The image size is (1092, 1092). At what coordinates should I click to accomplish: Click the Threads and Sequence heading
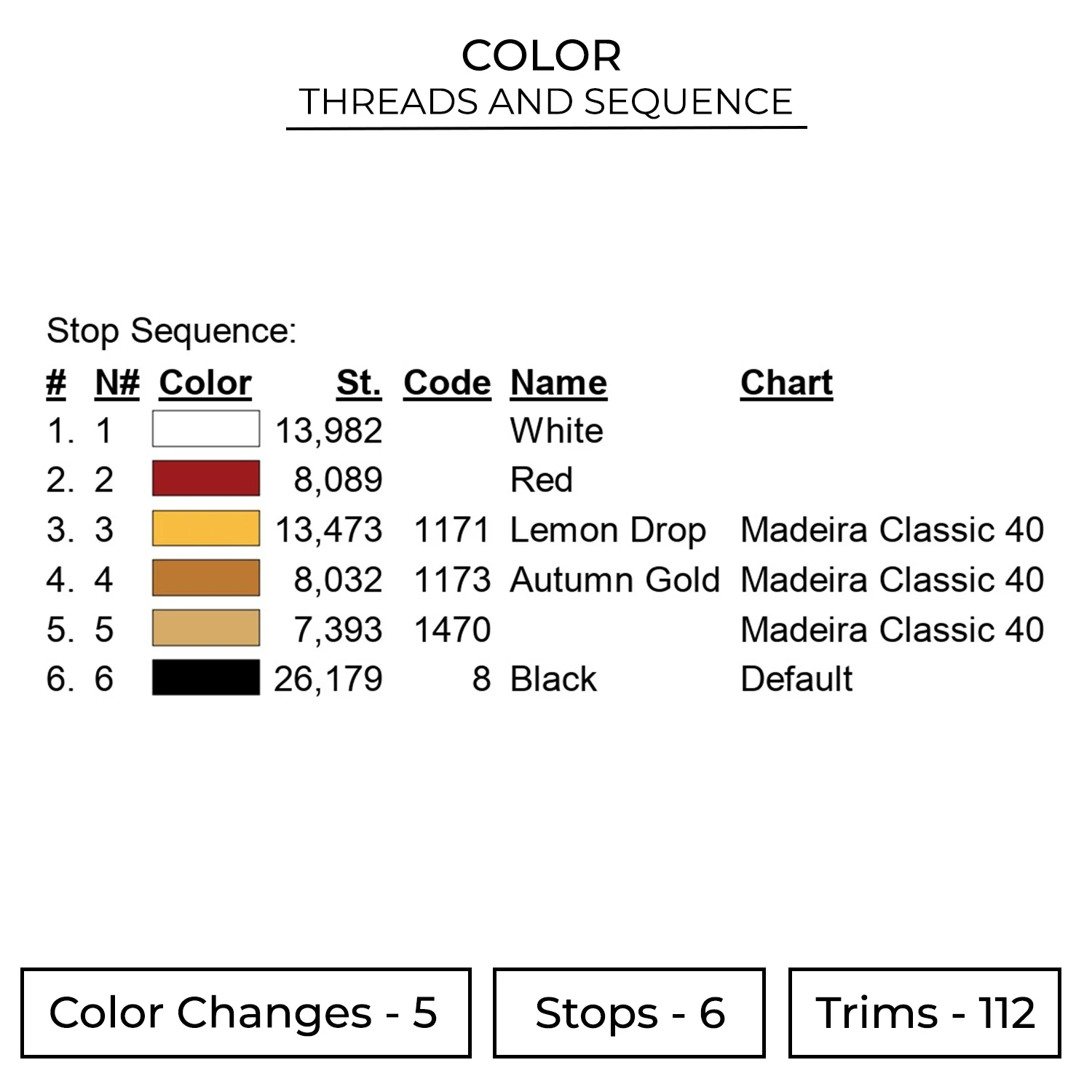tap(546, 102)
